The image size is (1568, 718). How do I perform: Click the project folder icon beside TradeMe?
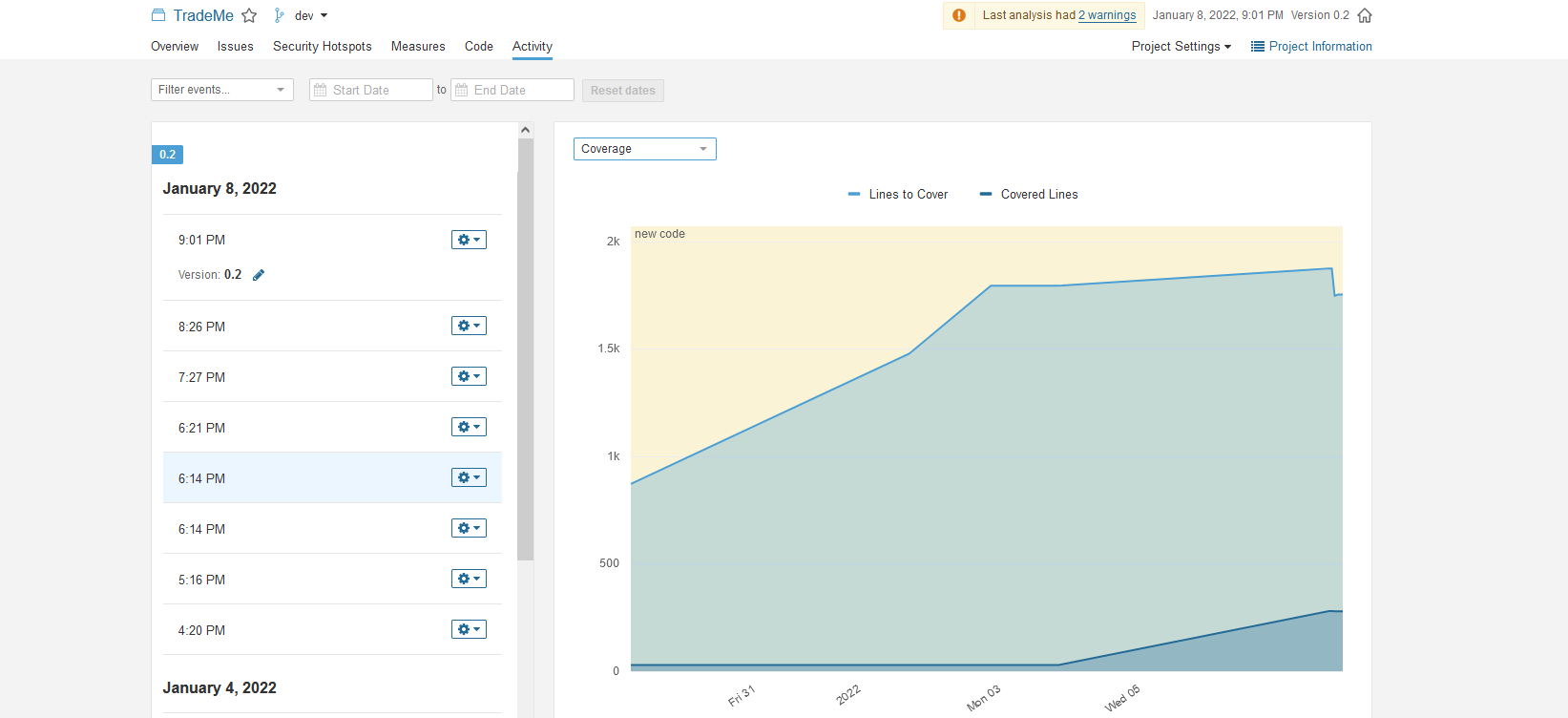[x=158, y=15]
